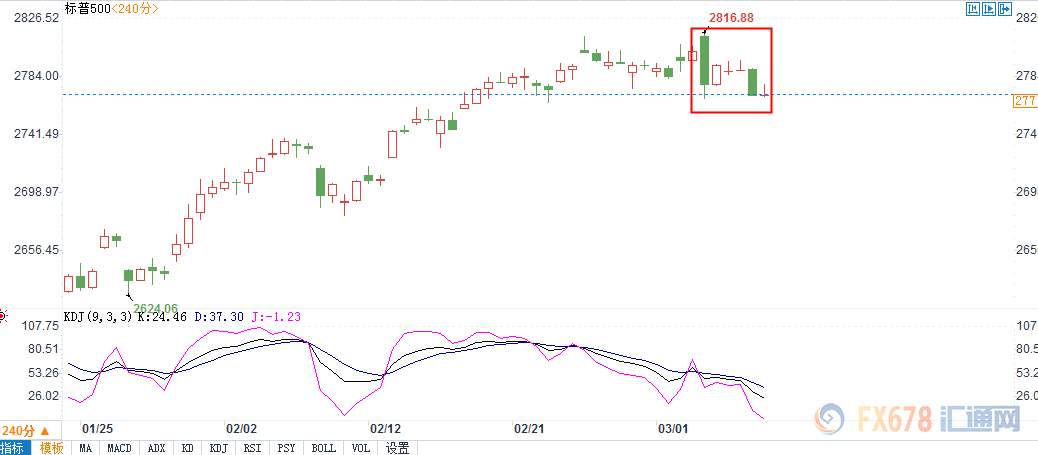Pick the PSY indicator

(287, 448)
